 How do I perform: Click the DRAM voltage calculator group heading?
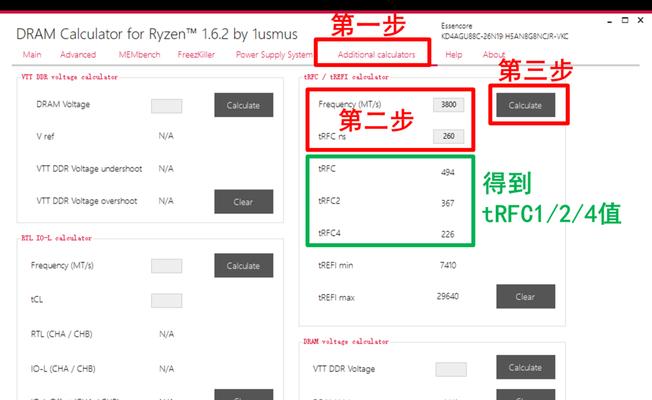(x=346, y=341)
